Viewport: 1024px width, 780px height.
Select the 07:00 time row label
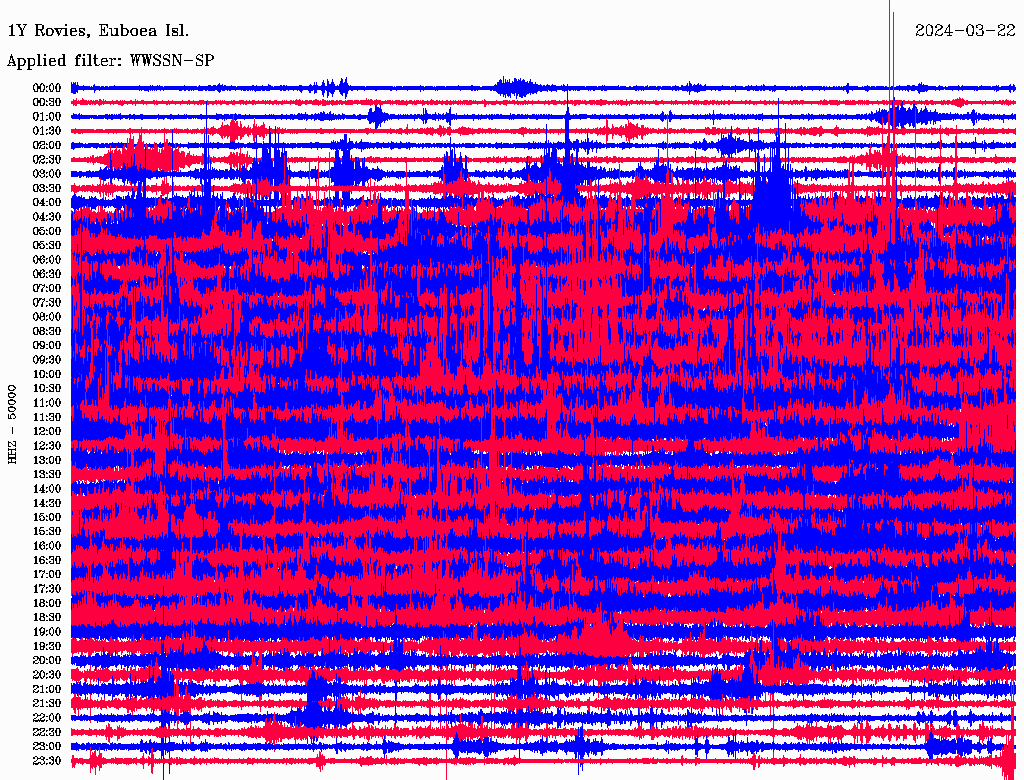[x=47, y=288]
